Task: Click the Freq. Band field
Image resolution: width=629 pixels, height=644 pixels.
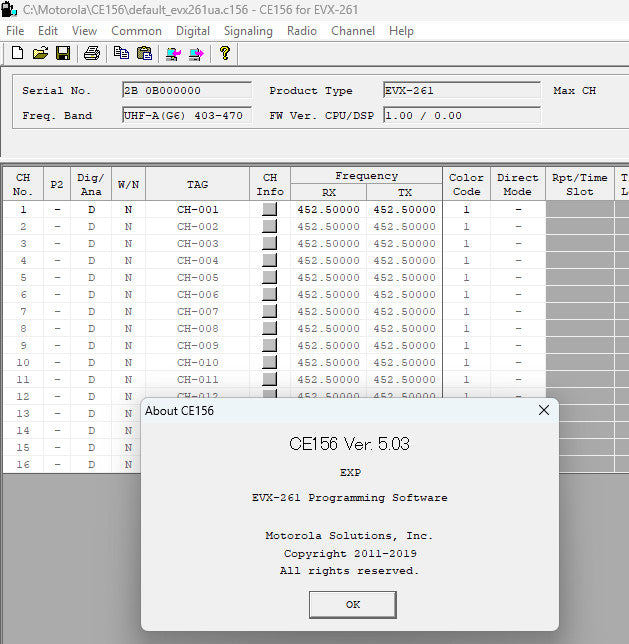Action: coord(187,115)
